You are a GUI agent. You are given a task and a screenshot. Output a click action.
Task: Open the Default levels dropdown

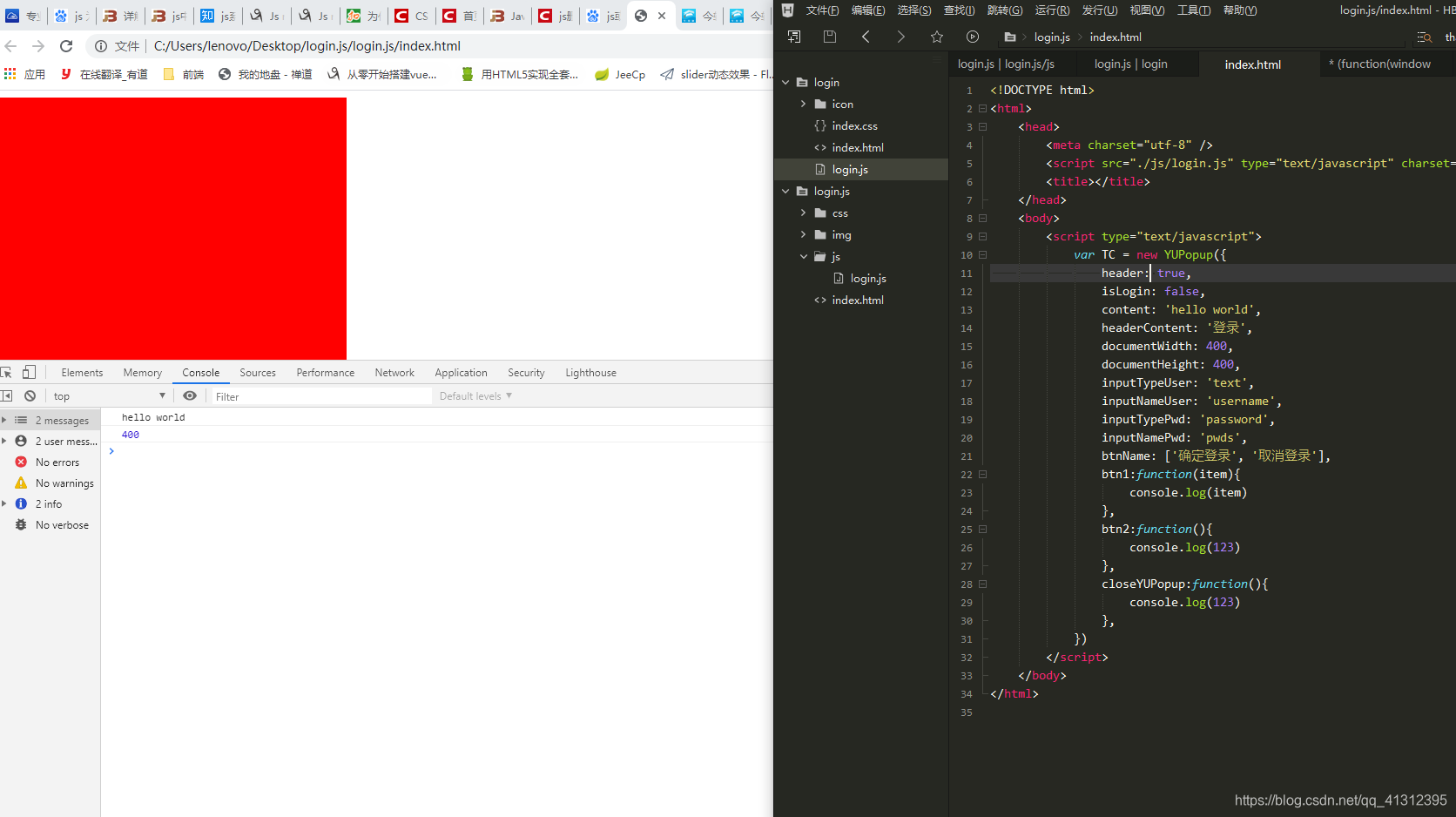[x=475, y=396]
